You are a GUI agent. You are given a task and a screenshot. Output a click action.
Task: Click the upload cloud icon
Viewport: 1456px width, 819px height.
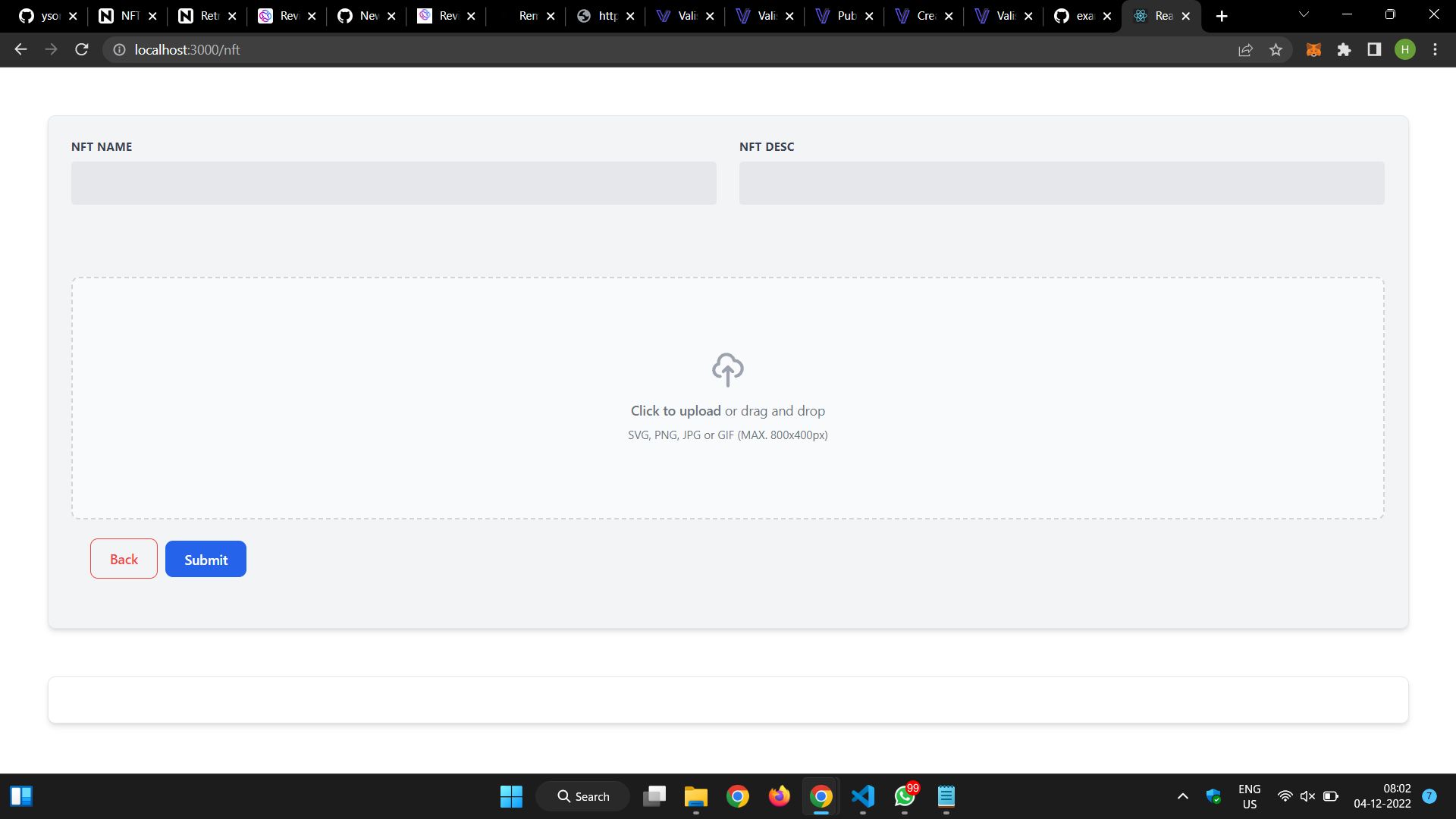727,369
